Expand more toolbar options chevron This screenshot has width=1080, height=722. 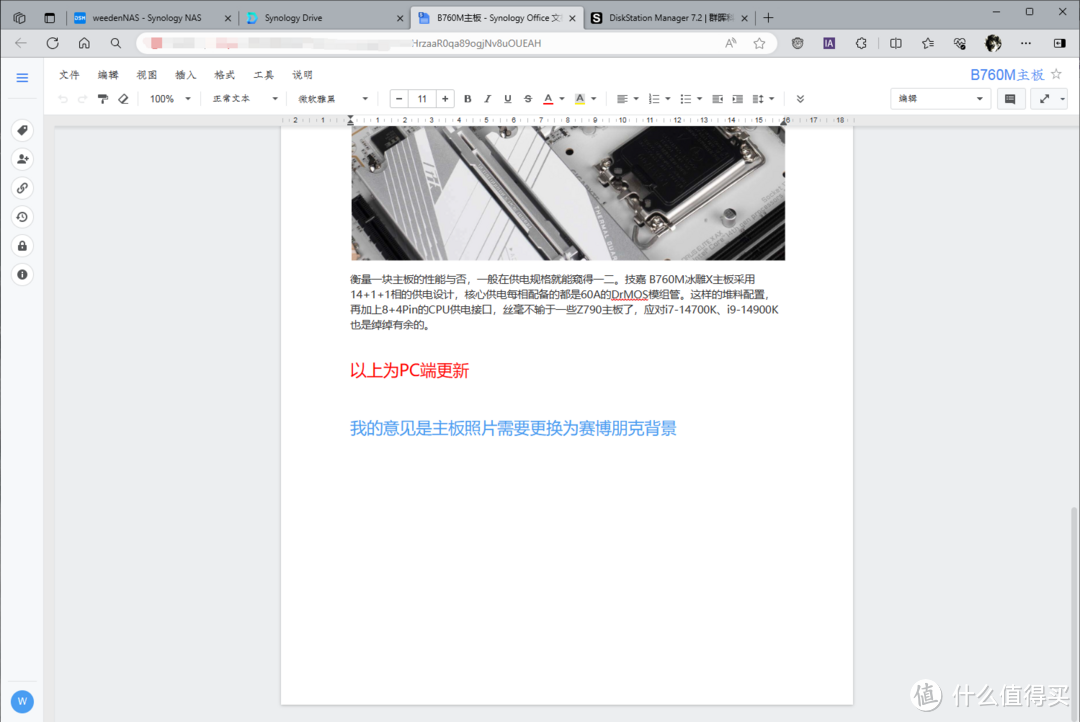click(x=800, y=99)
